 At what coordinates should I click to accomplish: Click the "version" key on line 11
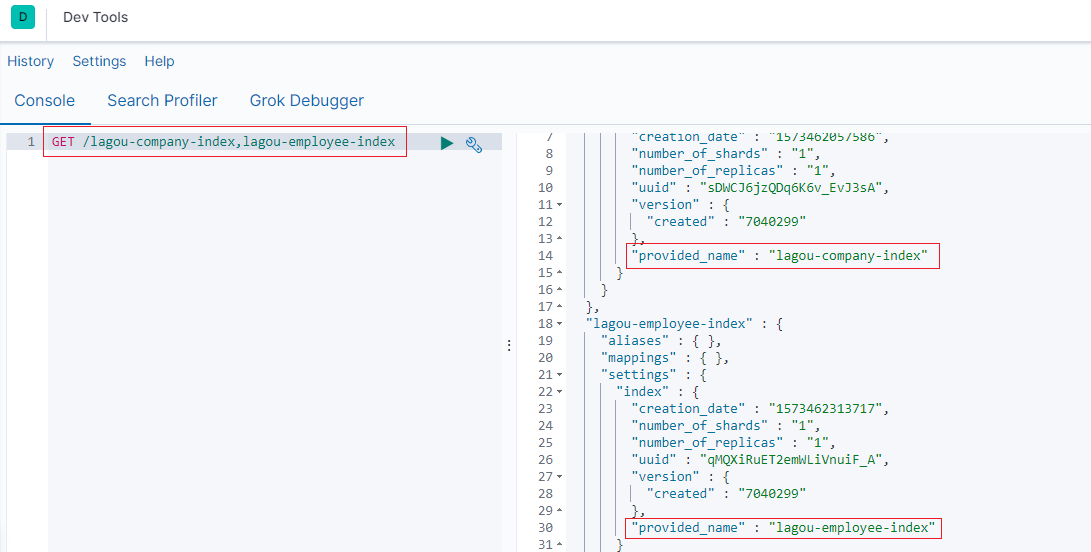point(665,205)
